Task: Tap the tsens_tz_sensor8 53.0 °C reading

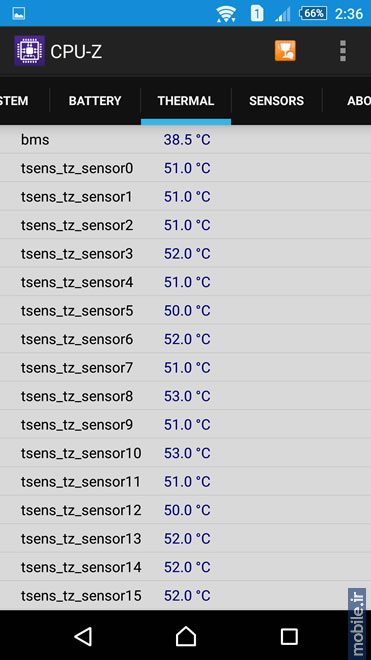Action: 187,396
